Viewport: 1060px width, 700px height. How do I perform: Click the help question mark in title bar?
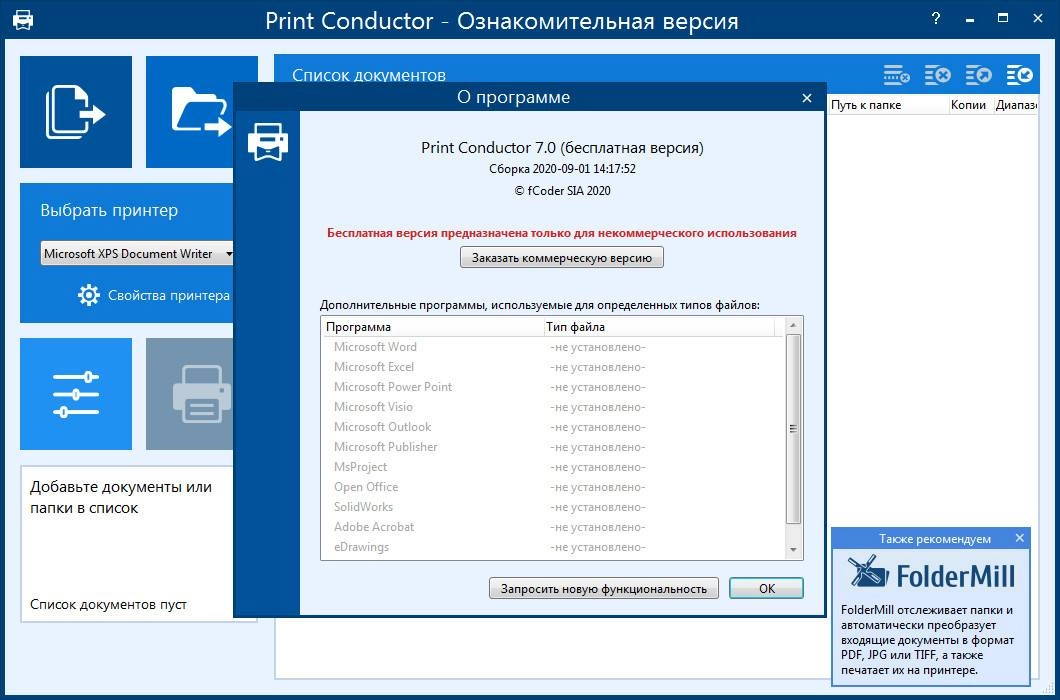(x=936, y=19)
